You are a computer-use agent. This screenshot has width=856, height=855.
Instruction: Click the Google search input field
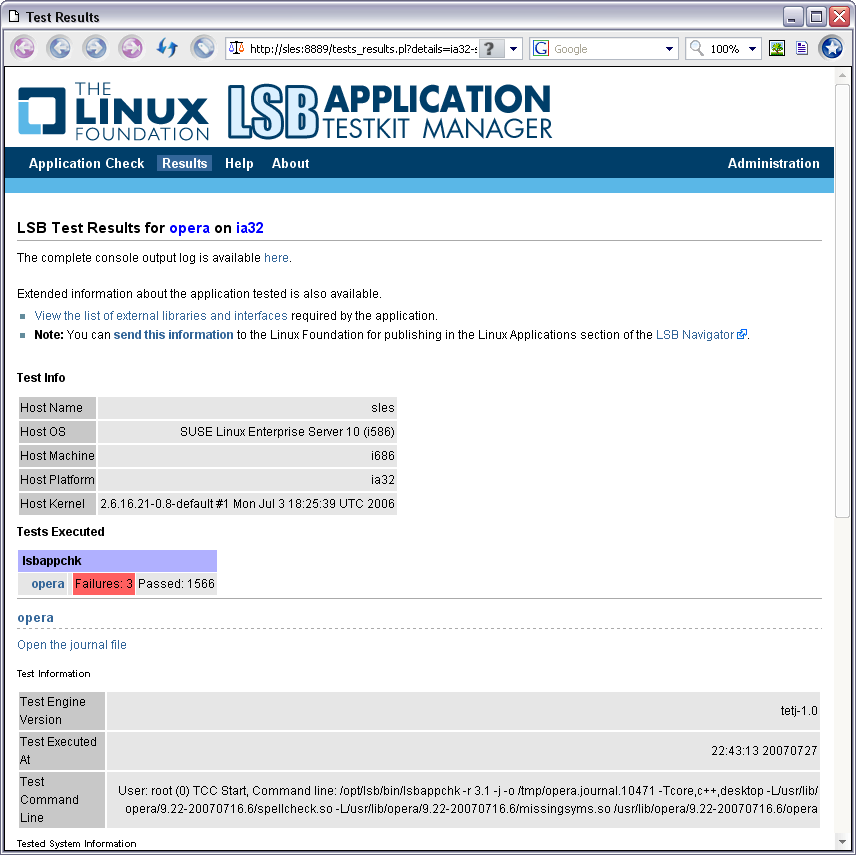[606, 49]
